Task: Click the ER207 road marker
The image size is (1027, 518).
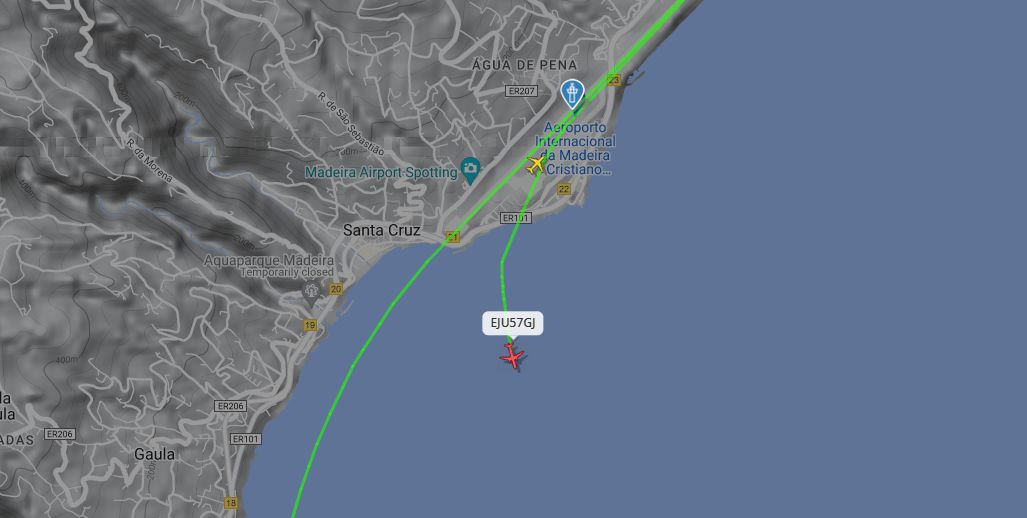Action: click(521, 91)
